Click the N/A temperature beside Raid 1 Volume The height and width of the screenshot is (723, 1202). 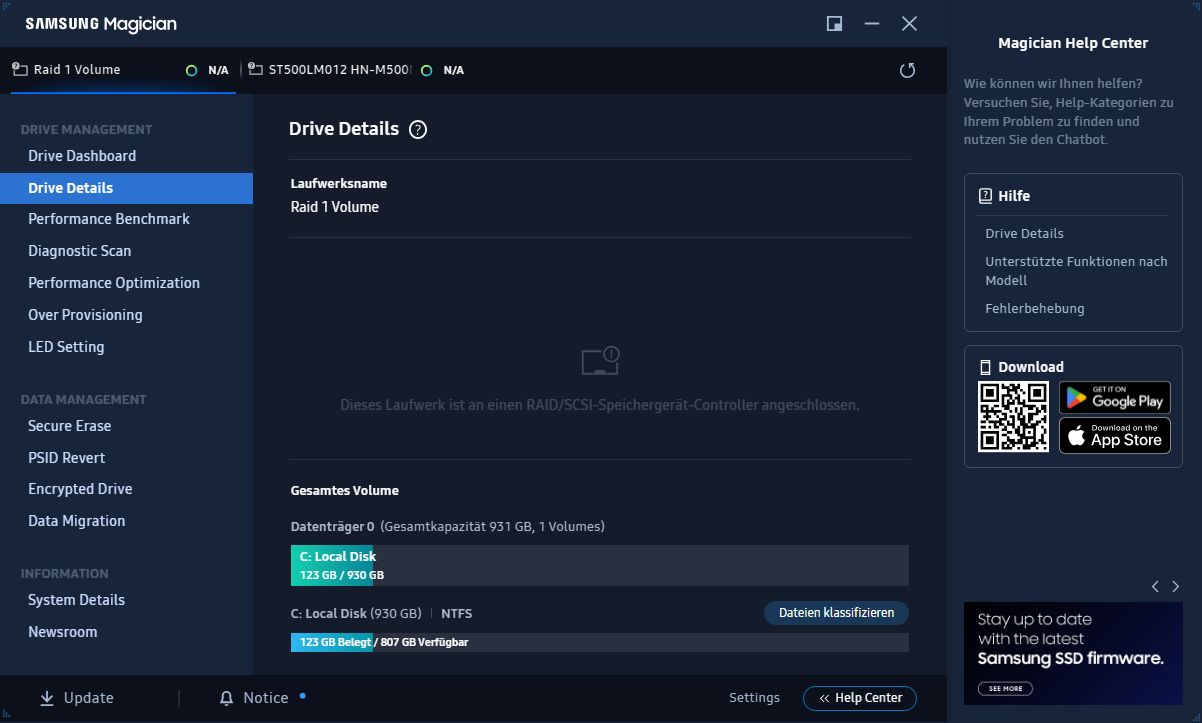[218, 70]
